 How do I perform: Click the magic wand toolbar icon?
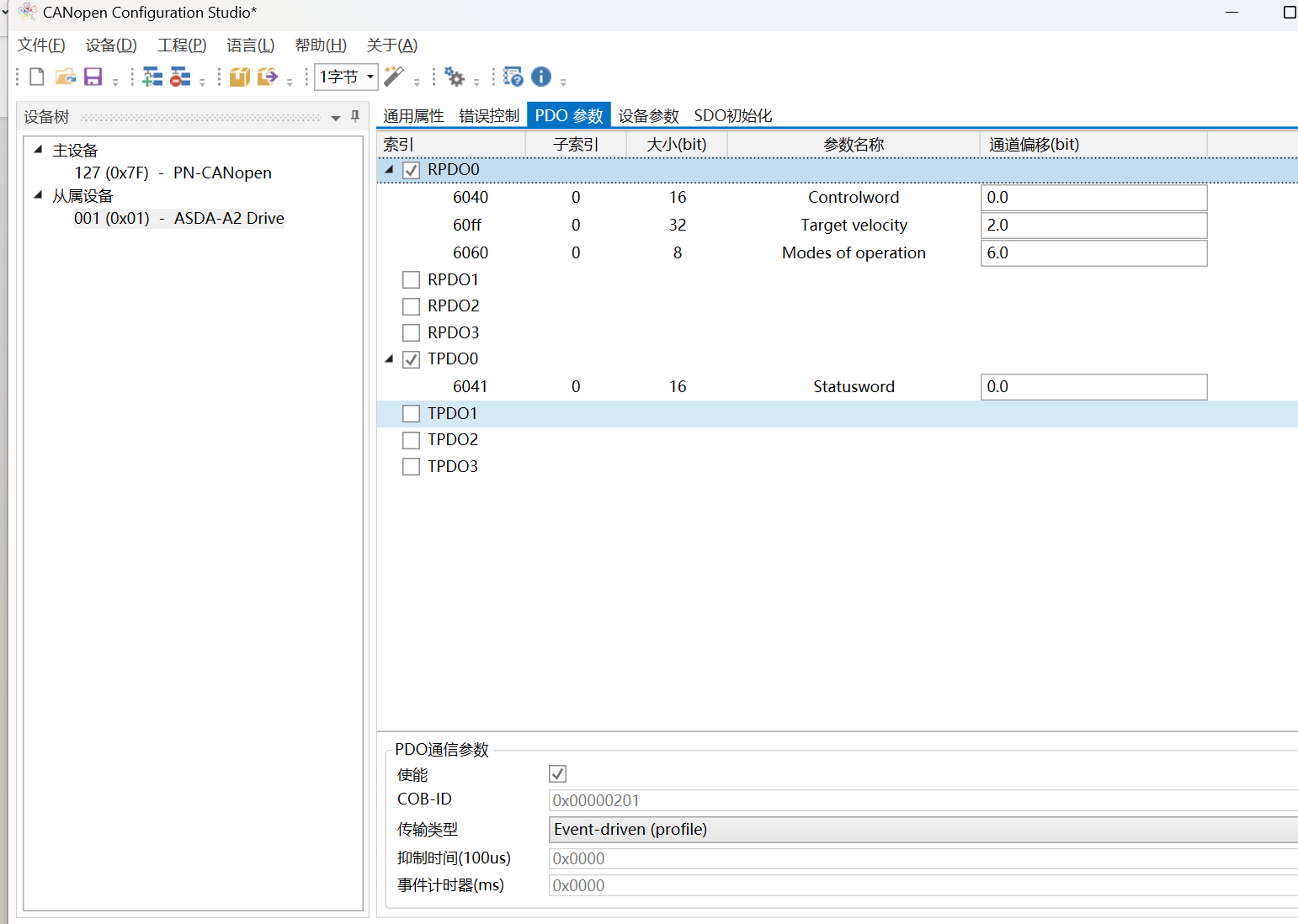pyautogui.click(x=394, y=77)
